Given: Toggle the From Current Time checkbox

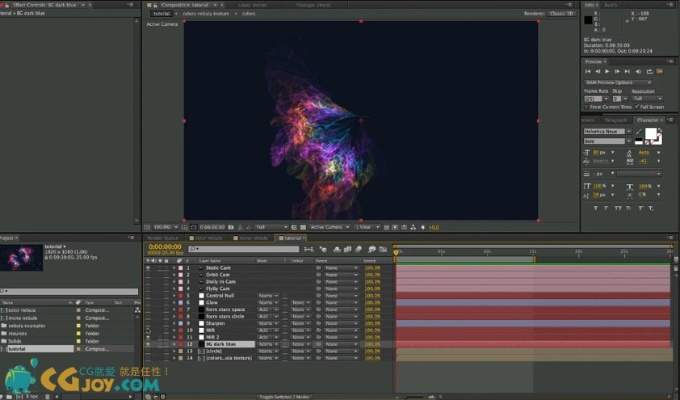Looking at the screenshot, I should [586, 106].
